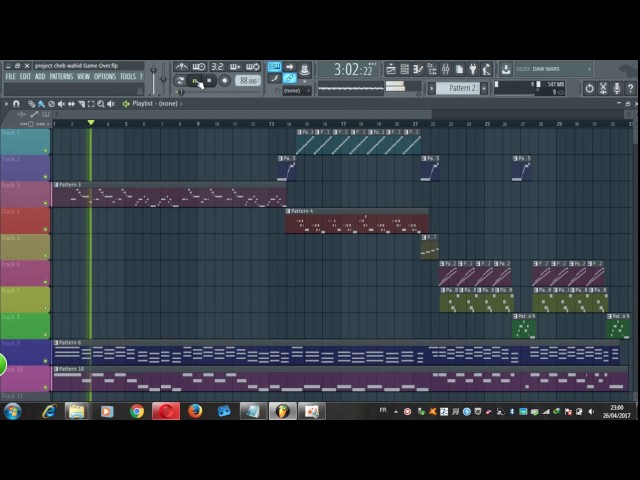Select the Slip tool in Playlist
This screenshot has width=640, height=480.
[71, 104]
